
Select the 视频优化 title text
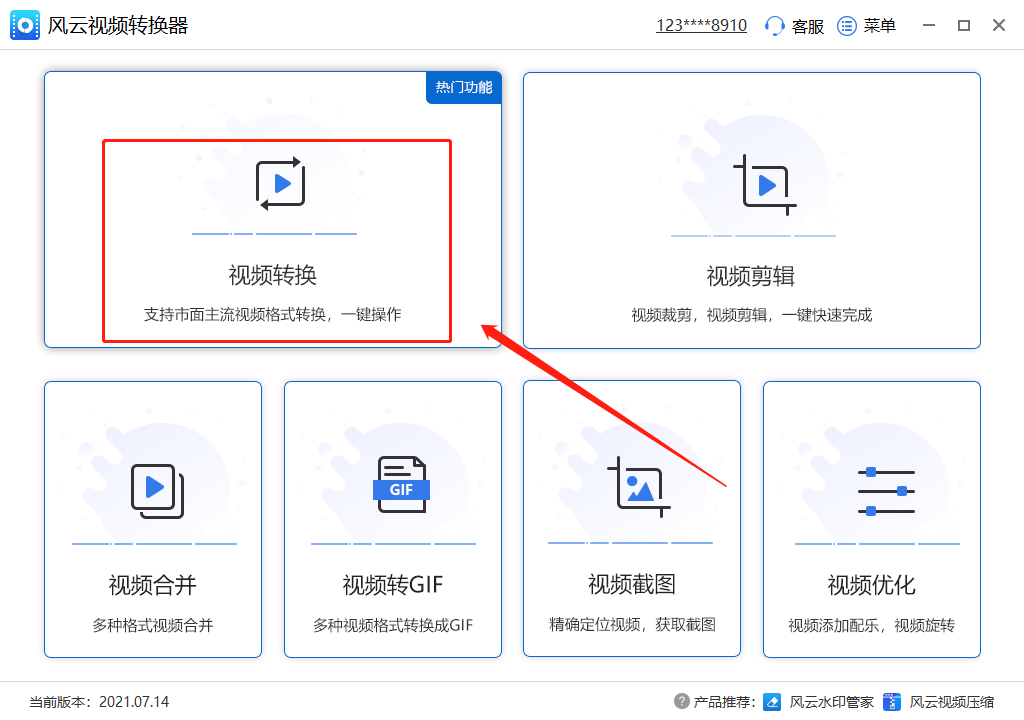871,585
